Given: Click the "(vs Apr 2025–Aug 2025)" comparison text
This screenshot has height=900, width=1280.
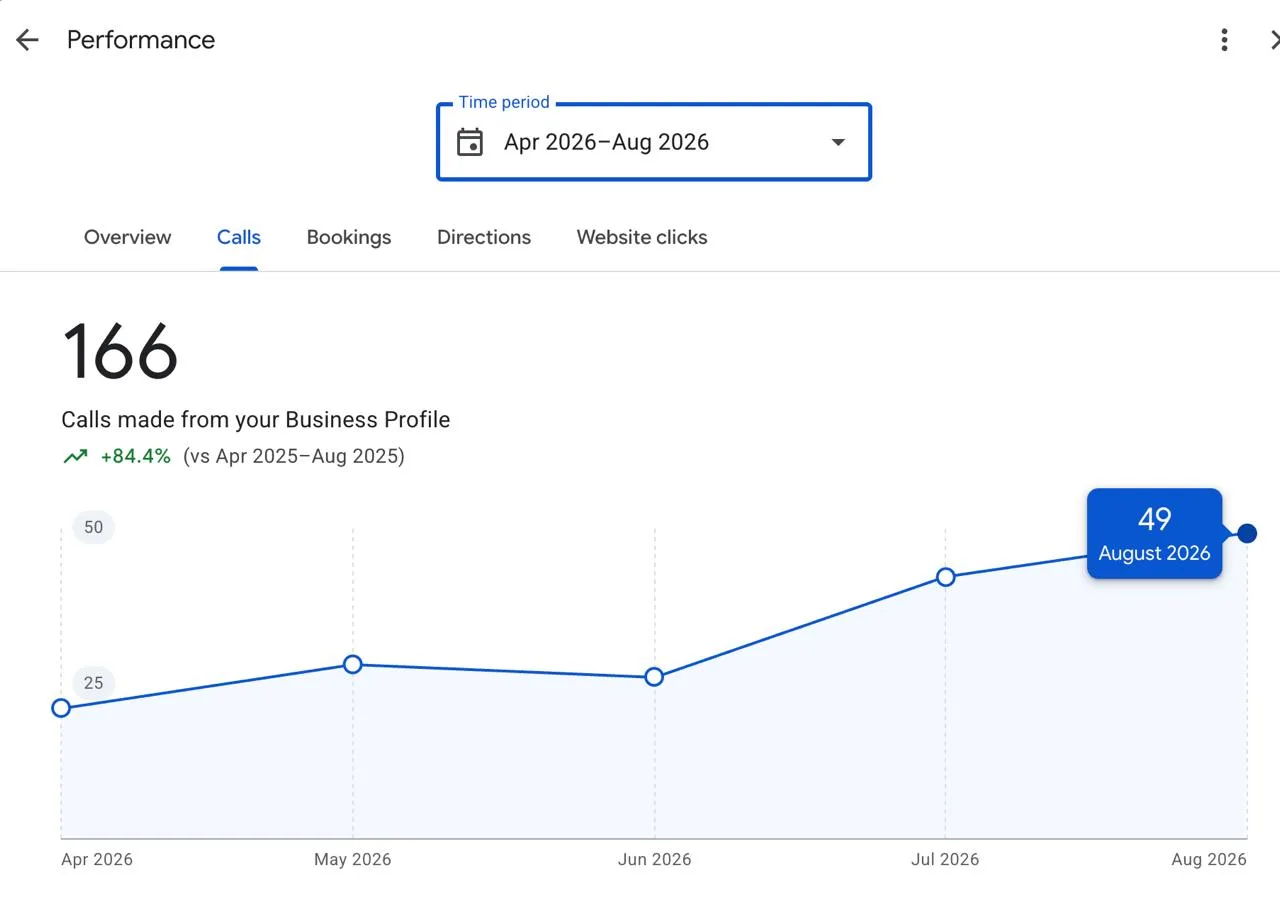Looking at the screenshot, I should (294, 456).
